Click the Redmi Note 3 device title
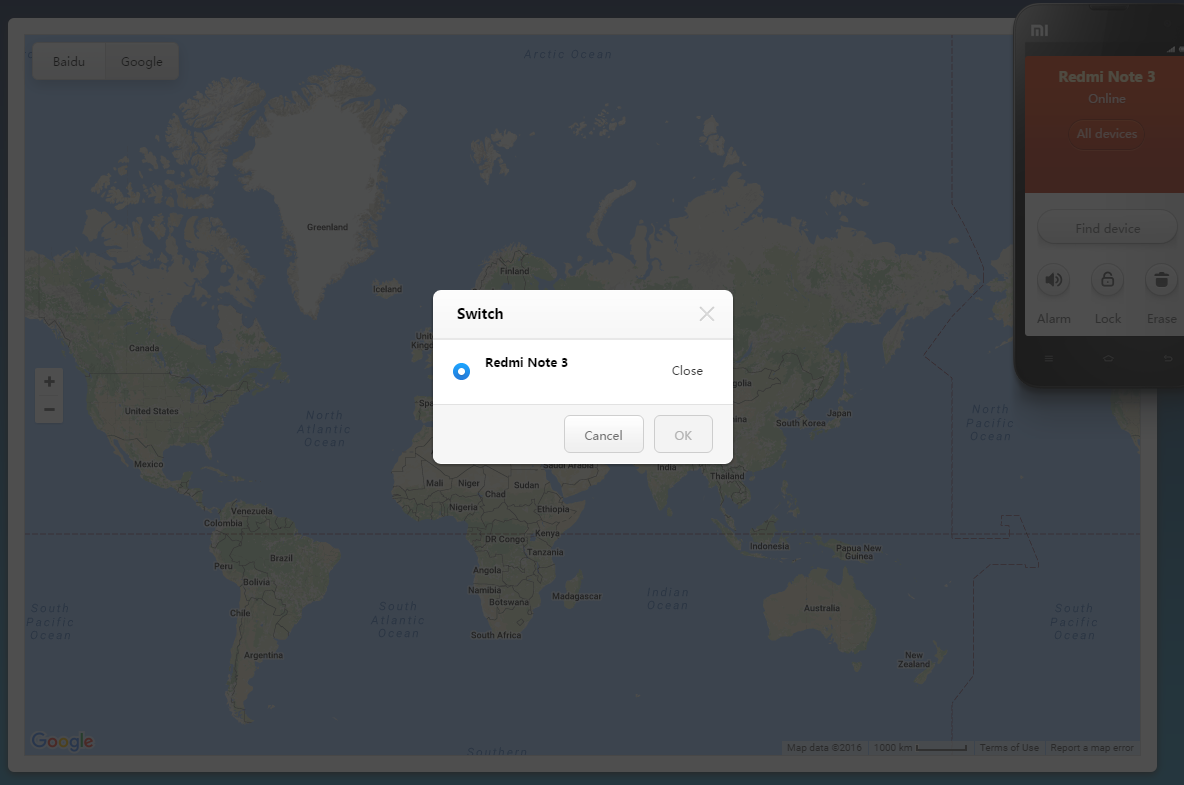The width and height of the screenshot is (1184, 785). 1106,77
